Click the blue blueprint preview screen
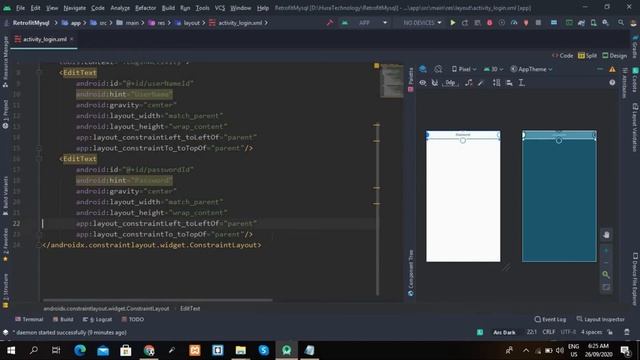Screen dimensions: 640x360 (x=559, y=196)
